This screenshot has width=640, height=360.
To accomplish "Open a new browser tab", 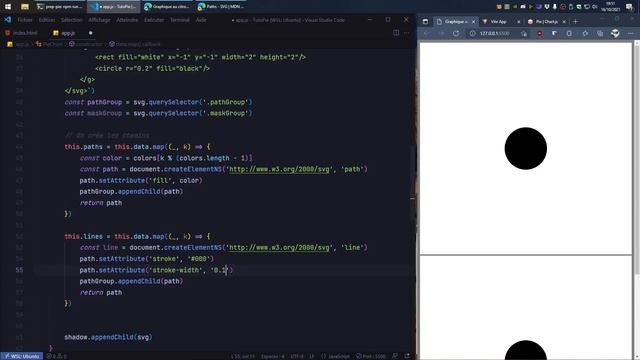I will coord(576,22).
